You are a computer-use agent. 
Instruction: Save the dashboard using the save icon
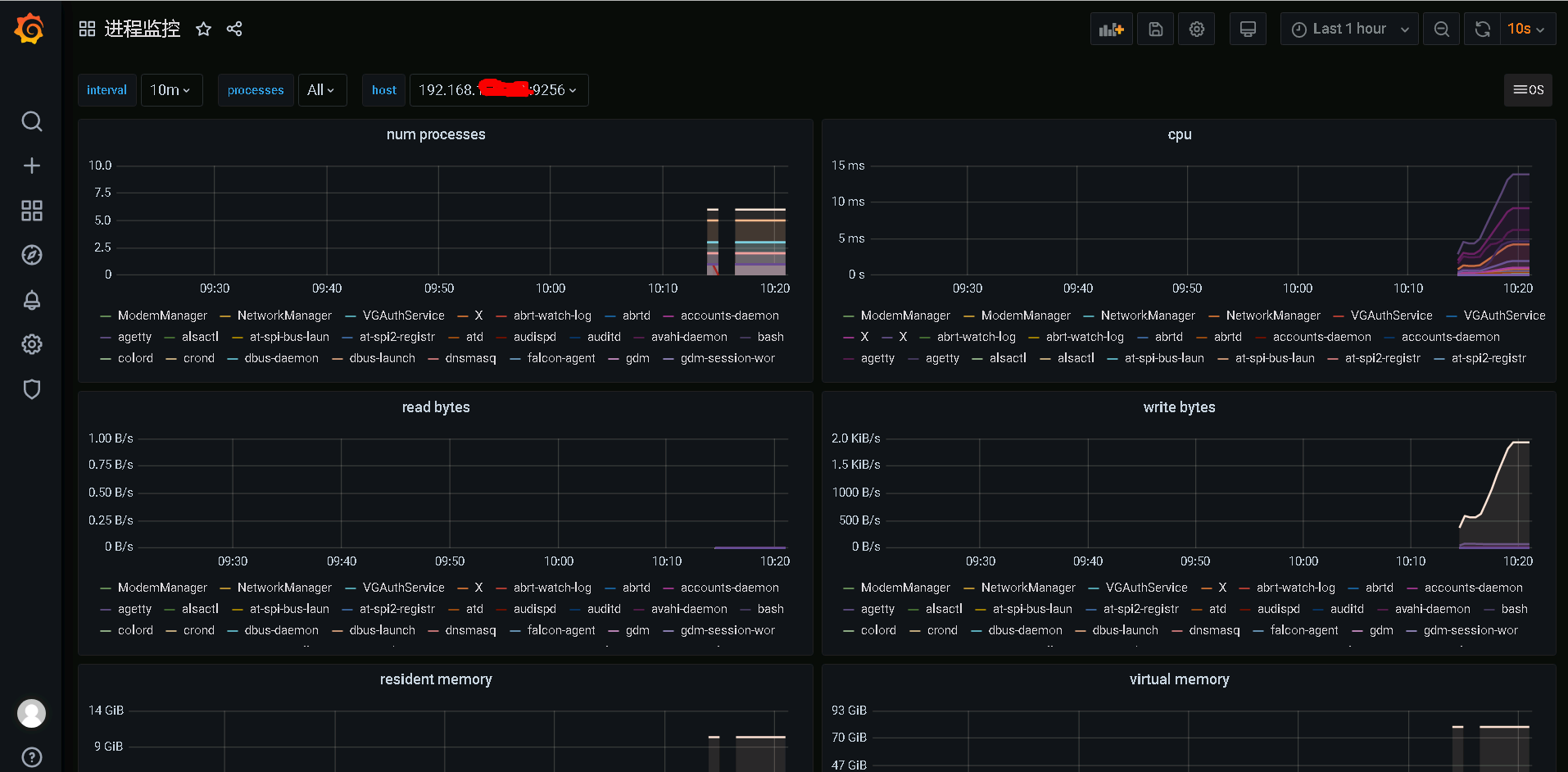coord(1155,28)
